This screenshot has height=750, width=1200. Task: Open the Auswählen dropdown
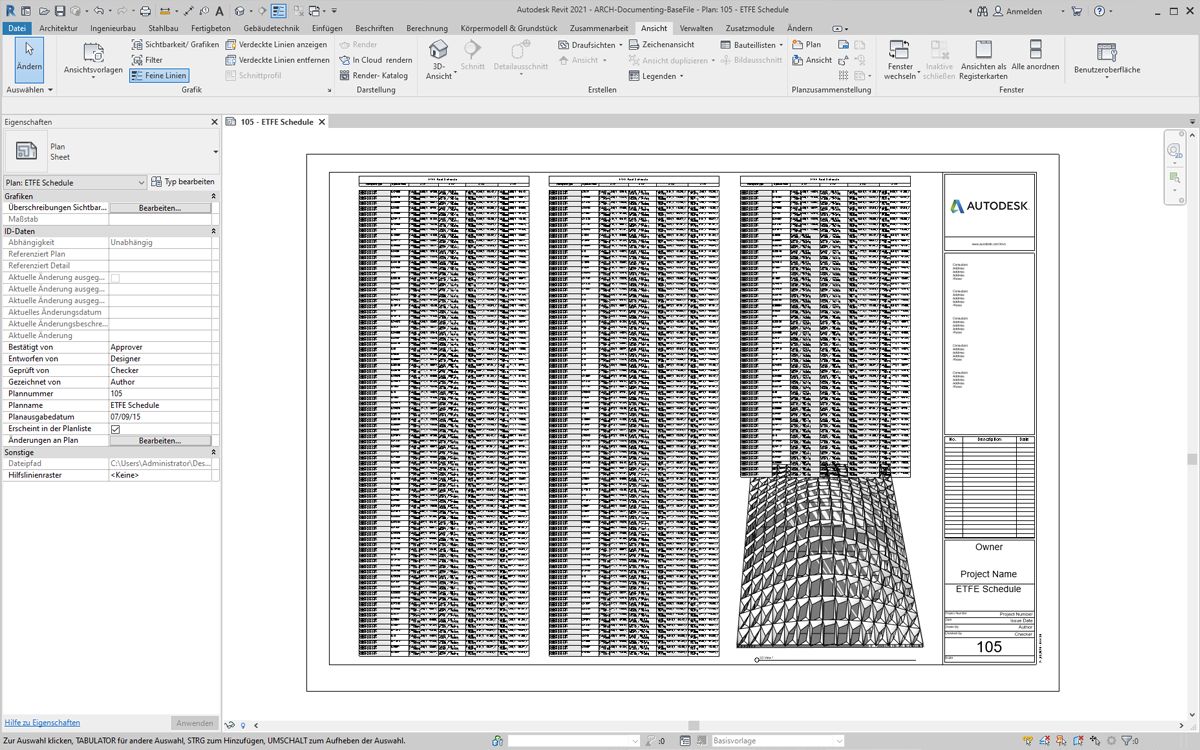pyautogui.click(x=28, y=90)
